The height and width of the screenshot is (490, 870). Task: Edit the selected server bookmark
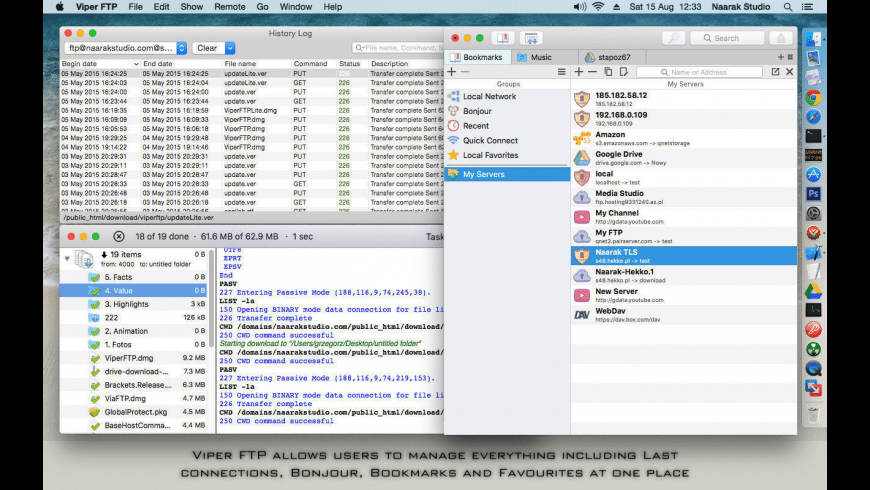click(624, 72)
